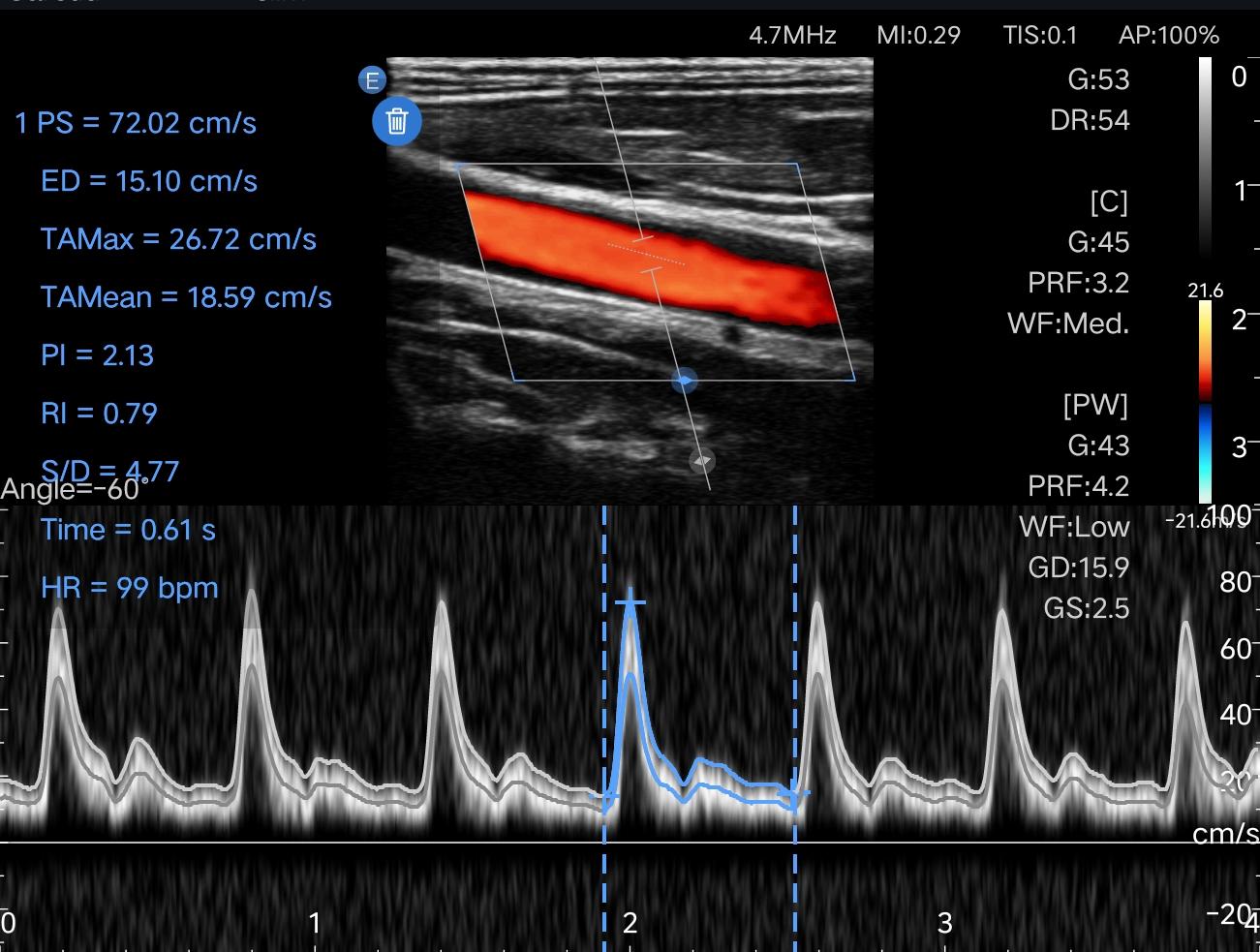Select the RI = 0.79 measurement
The image size is (1260, 952).
99,414
